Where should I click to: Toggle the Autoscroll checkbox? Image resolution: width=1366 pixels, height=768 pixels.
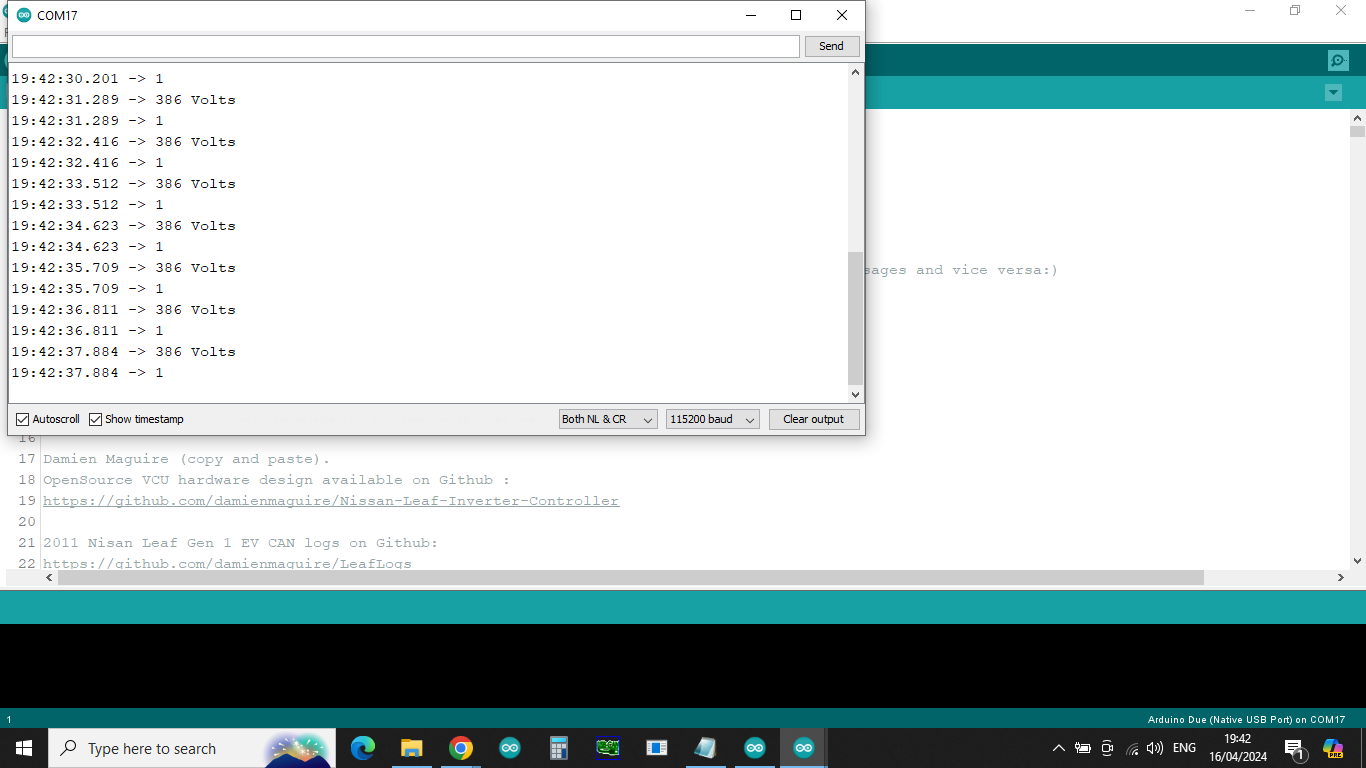23,419
